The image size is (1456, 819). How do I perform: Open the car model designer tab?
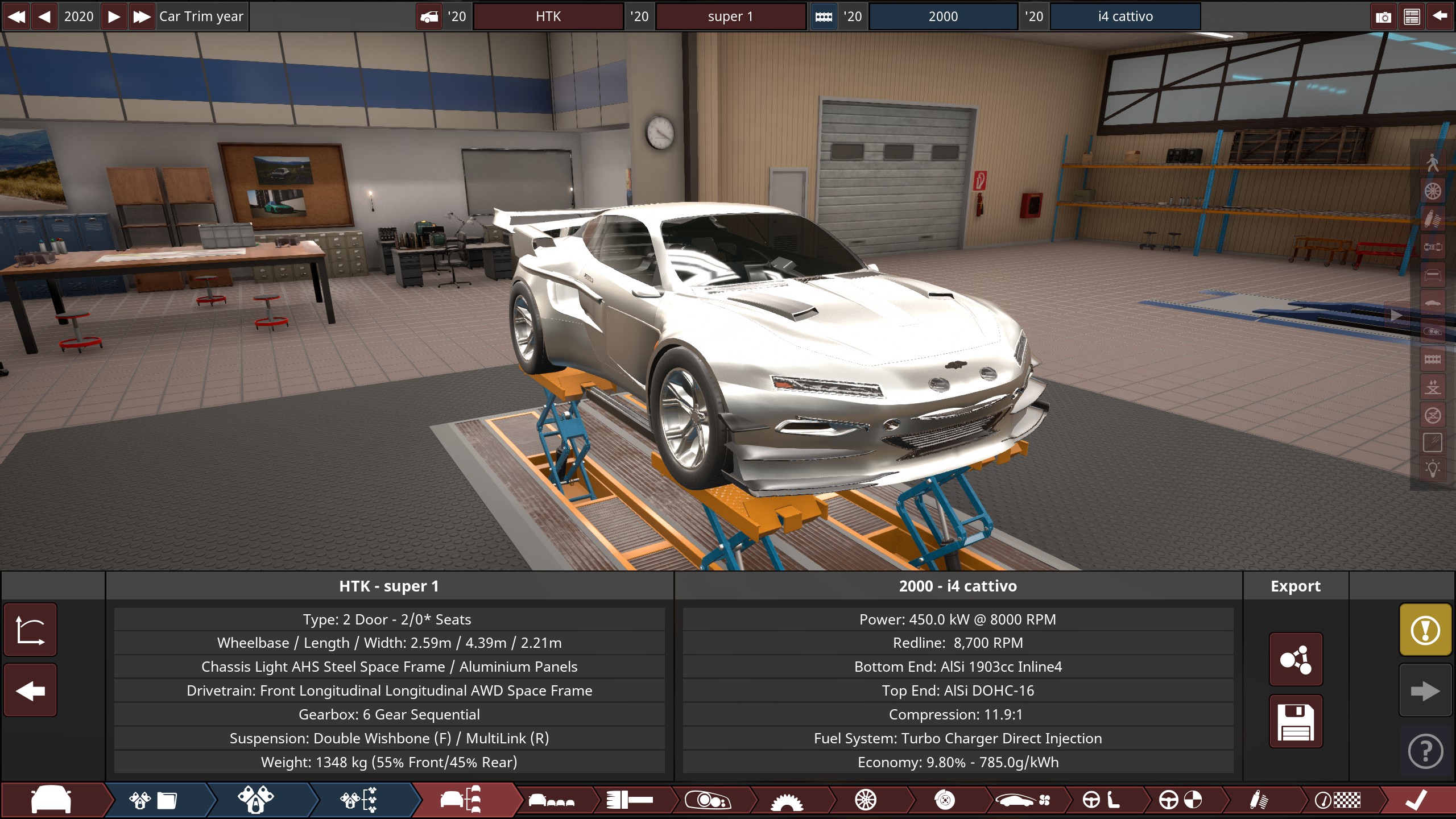[x=51, y=800]
